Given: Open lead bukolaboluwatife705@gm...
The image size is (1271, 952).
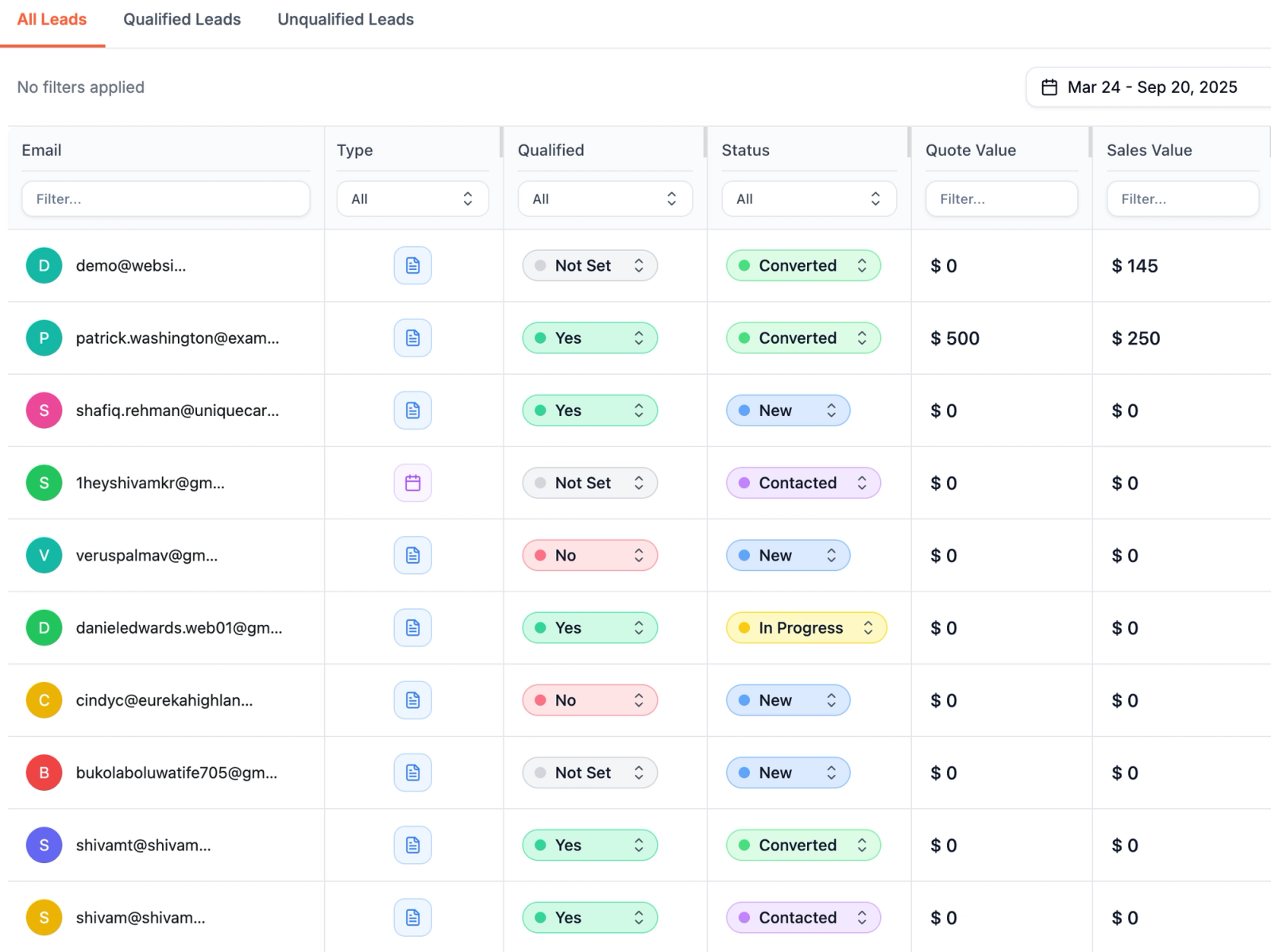Looking at the screenshot, I should pos(176,773).
